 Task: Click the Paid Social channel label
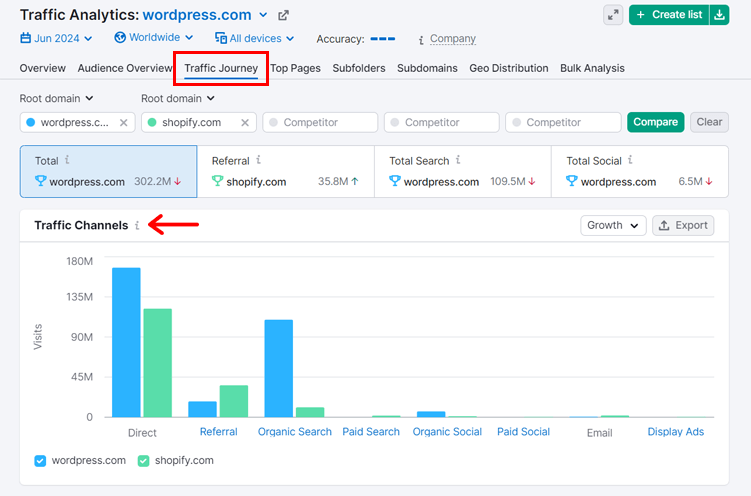[523, 432]
